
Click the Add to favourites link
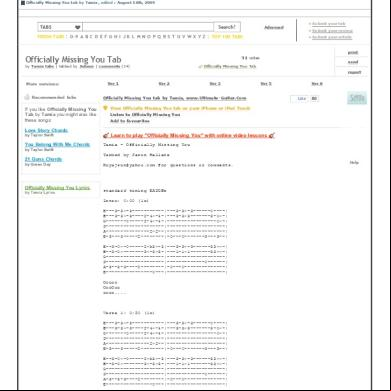coord(130,121)
